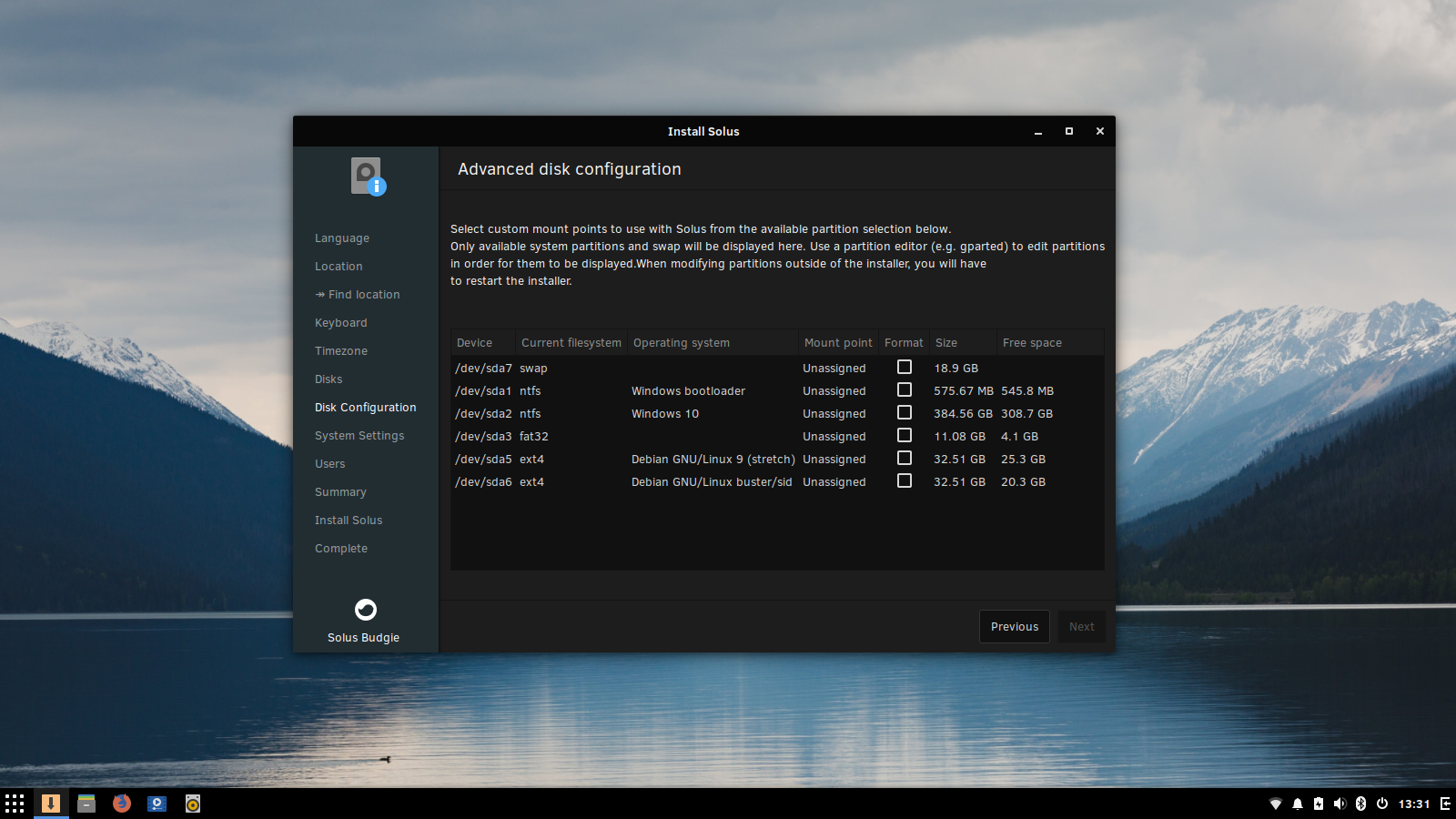Check Format for /dev/sda5 Debian stretch
The height and width of the screenshot is (819, 1456).
(905, 458)
